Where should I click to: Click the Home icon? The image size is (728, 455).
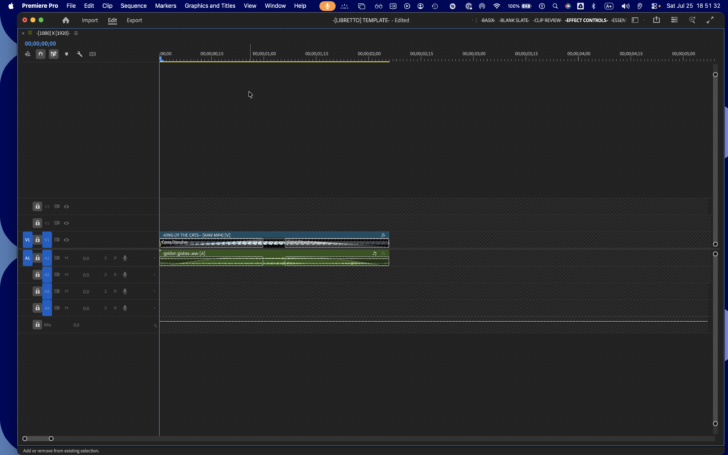(x=65, y=20)
